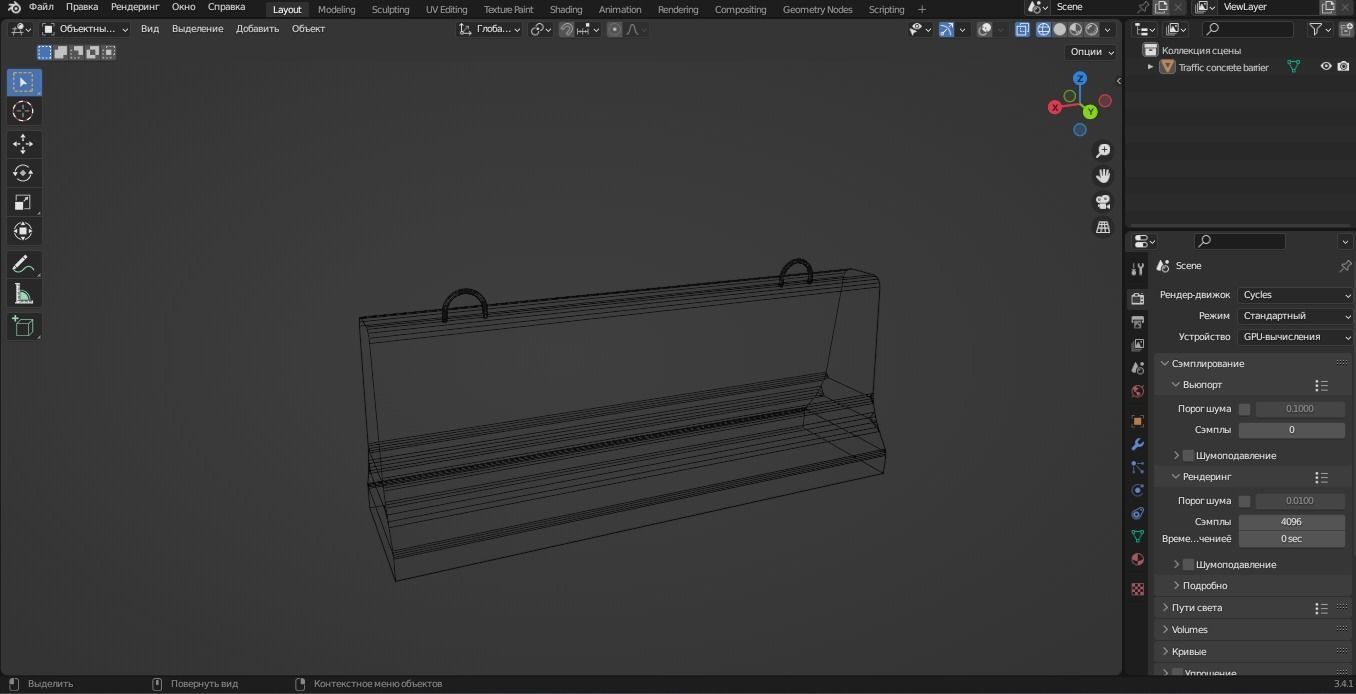1356x694 pixels.
Task: Toggle snapping magnet in header
Action: tap(566, 29)
